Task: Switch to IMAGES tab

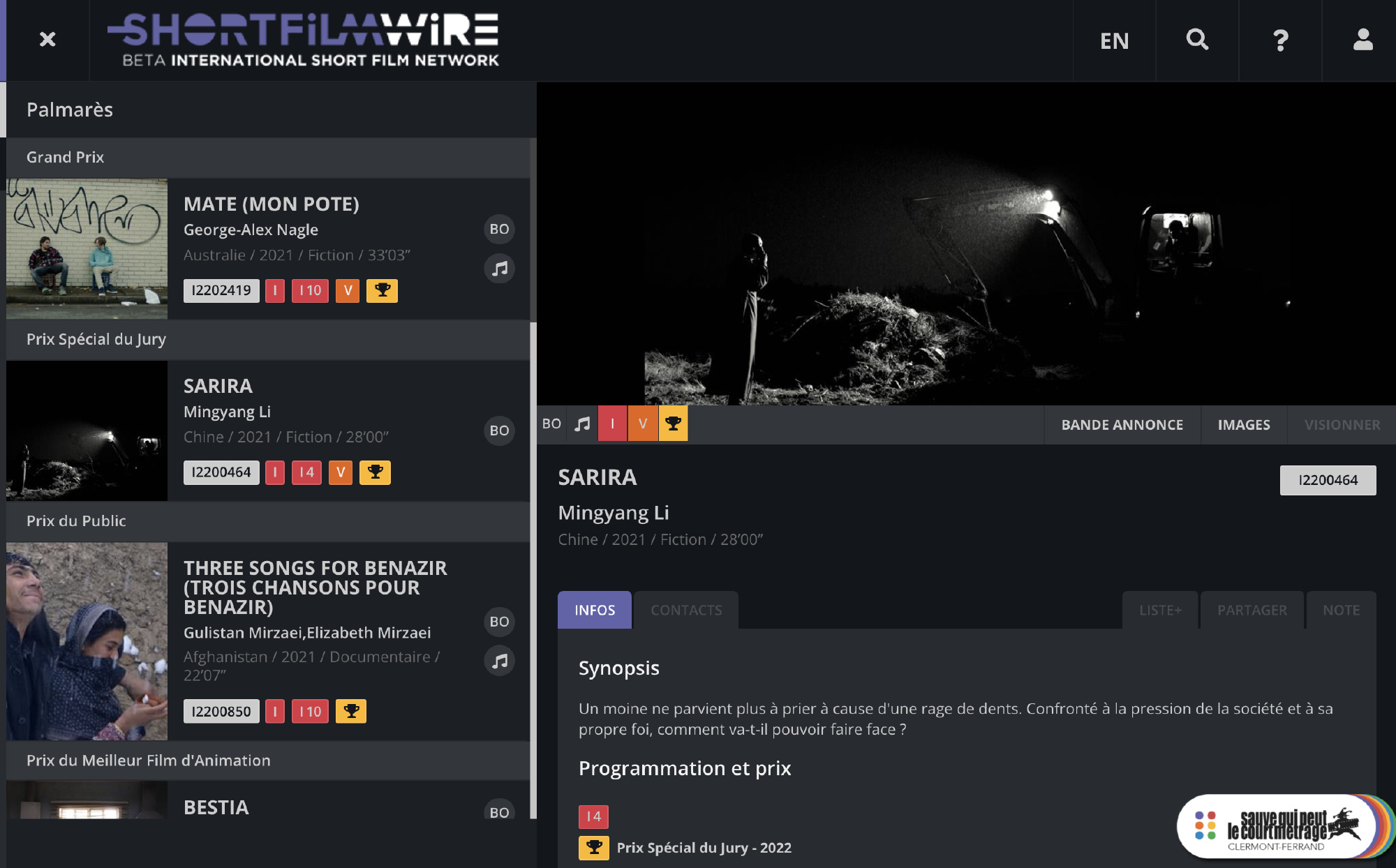Action: pyautogui.click(x=1244, y=425)
